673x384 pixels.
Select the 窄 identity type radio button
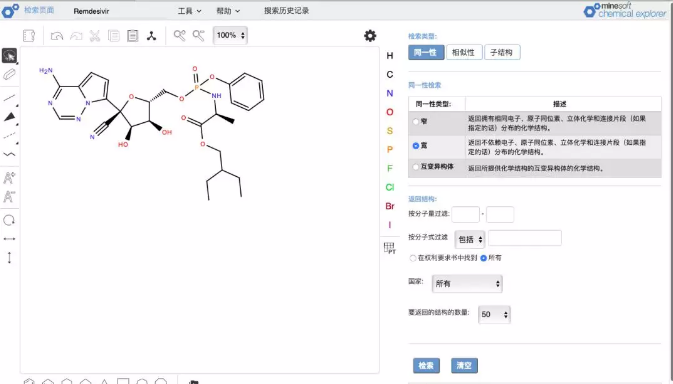pyautogui.click(x=415, y=121)
